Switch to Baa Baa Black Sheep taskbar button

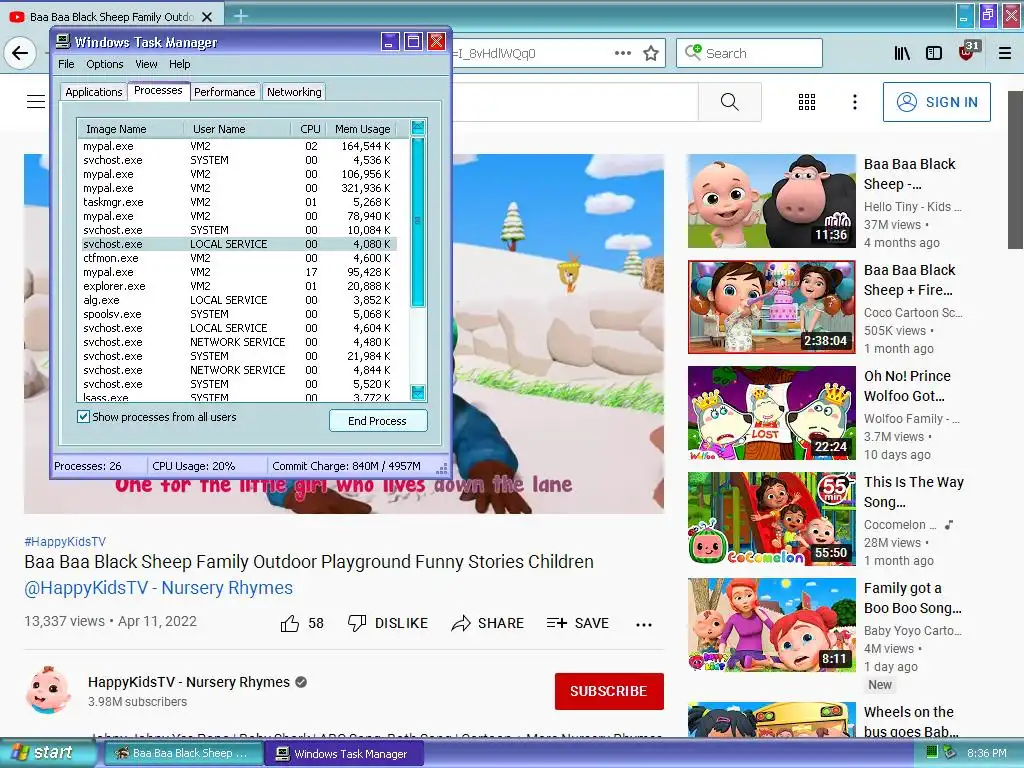[x=182, y=754]
